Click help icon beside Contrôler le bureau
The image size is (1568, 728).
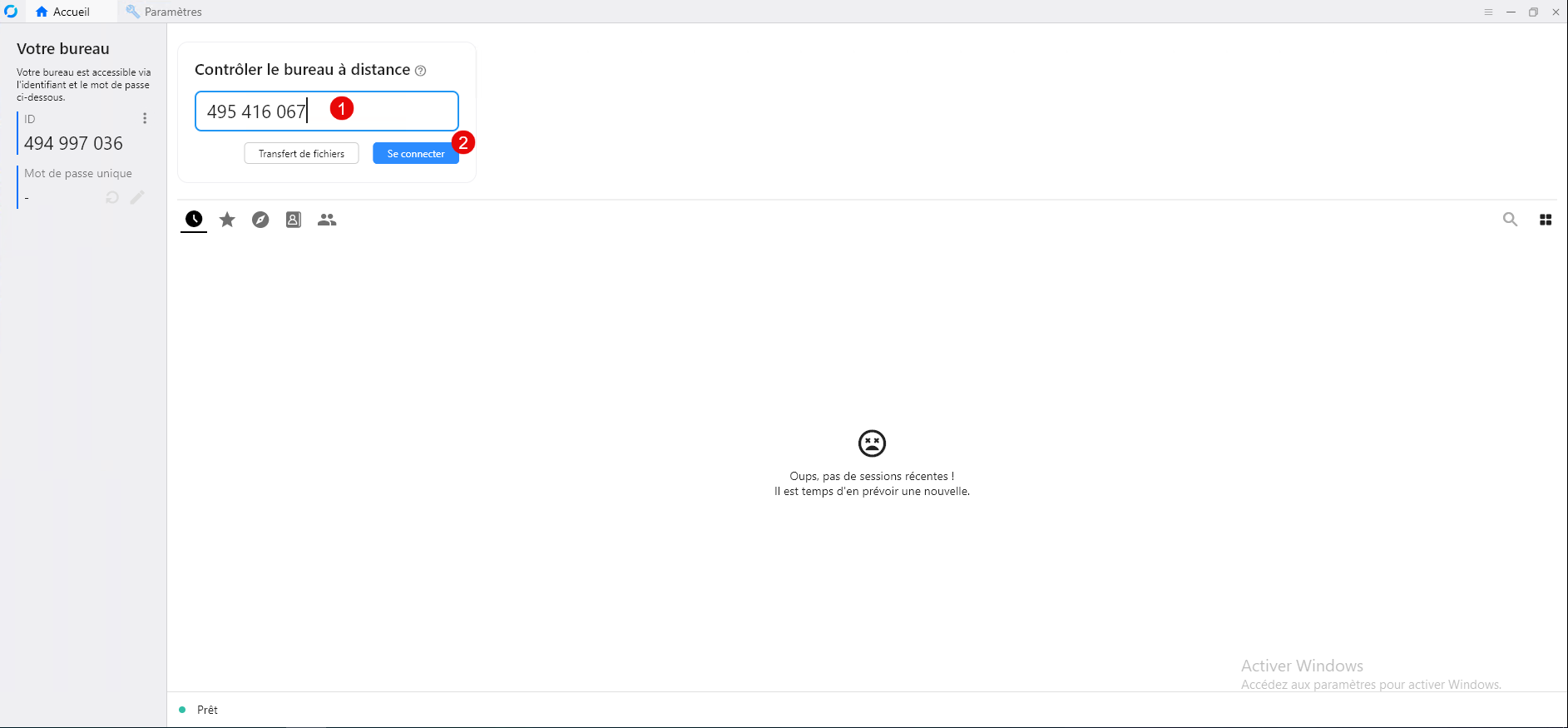tap(421, 71)
